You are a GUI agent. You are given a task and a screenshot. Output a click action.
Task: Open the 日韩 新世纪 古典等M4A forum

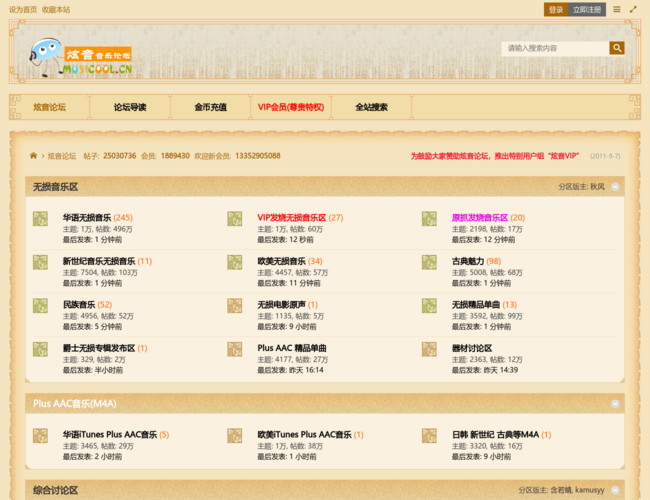point(495,434)
